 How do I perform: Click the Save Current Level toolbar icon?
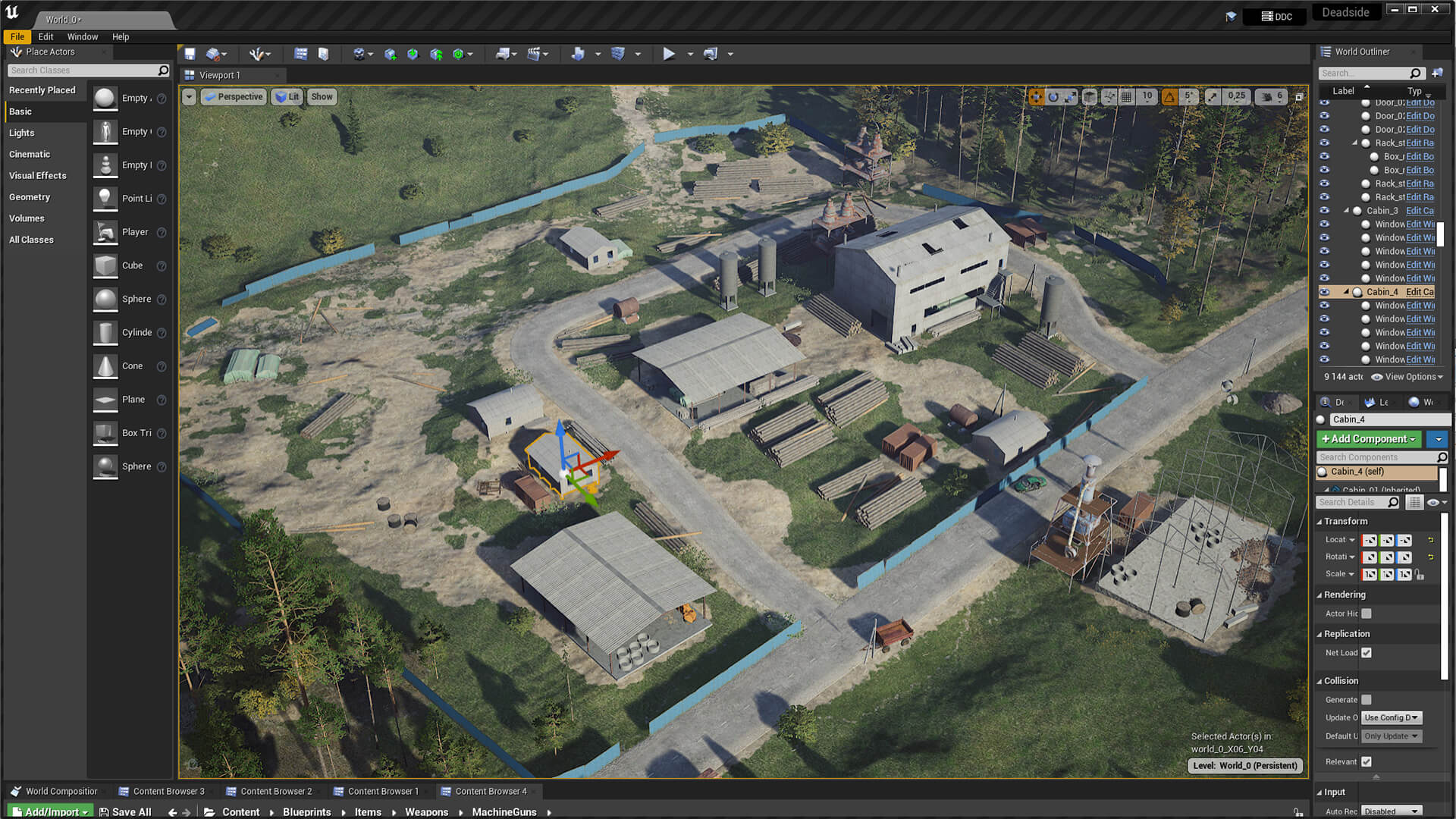190,54
